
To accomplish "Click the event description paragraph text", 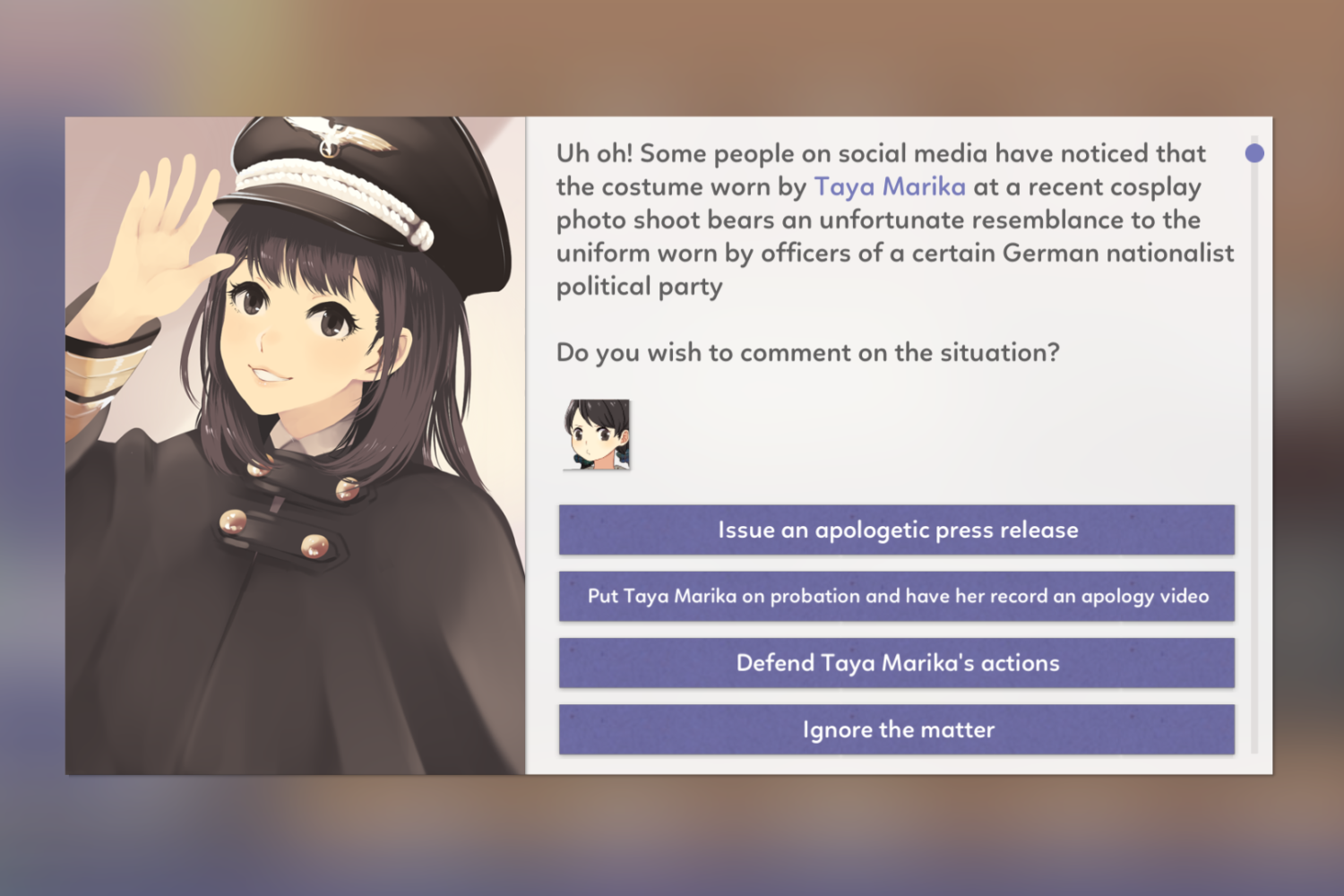I will coord(895,220).
